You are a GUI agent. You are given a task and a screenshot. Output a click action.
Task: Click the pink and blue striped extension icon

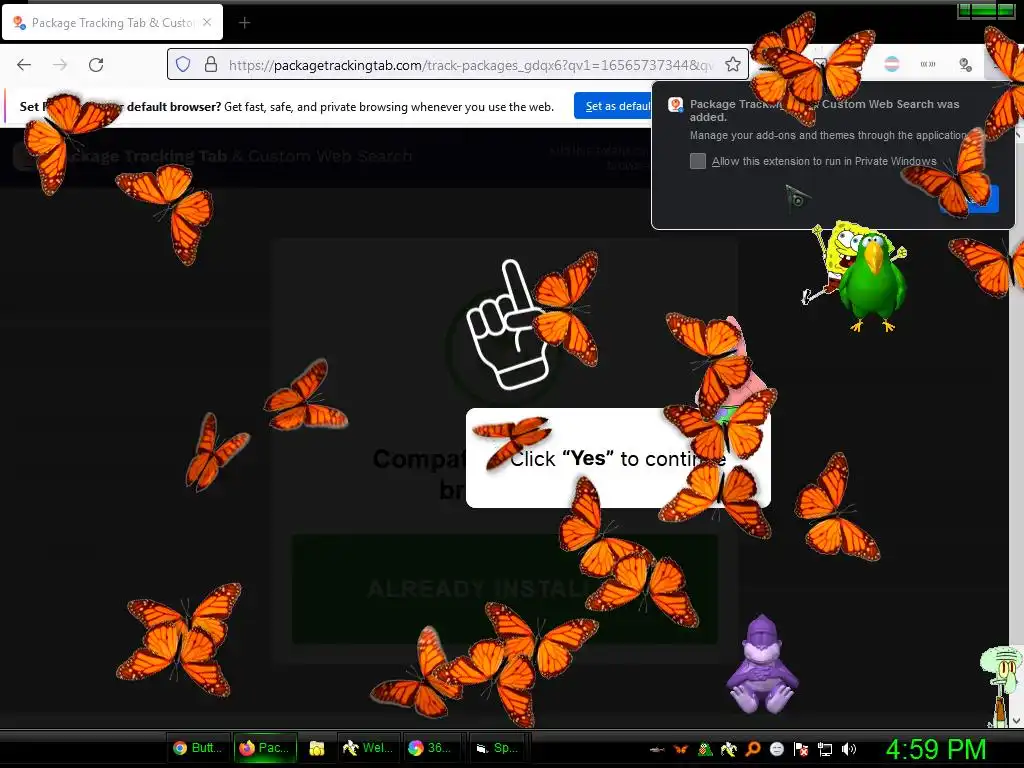[892, 64]
